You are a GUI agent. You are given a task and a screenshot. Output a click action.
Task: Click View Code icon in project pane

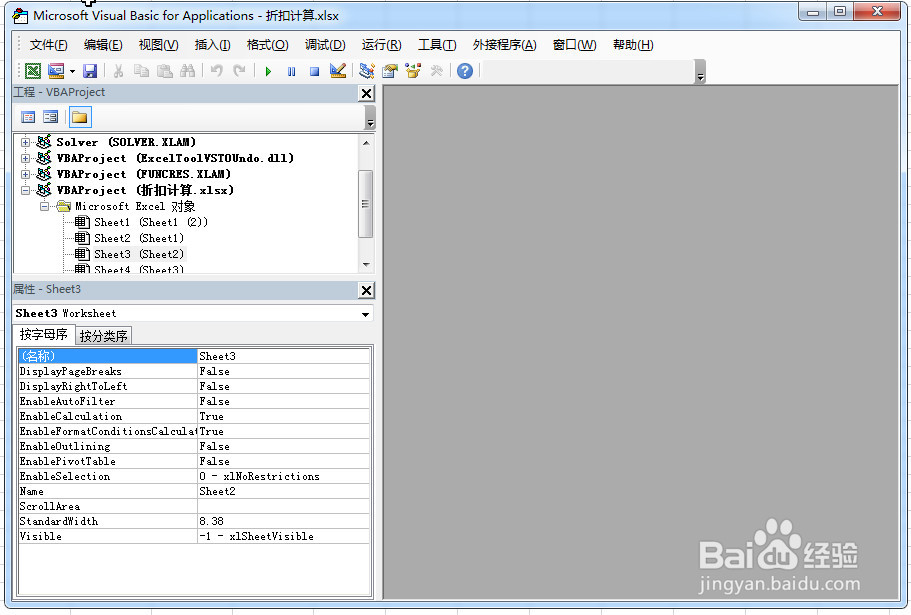click(x=28, y=117)
